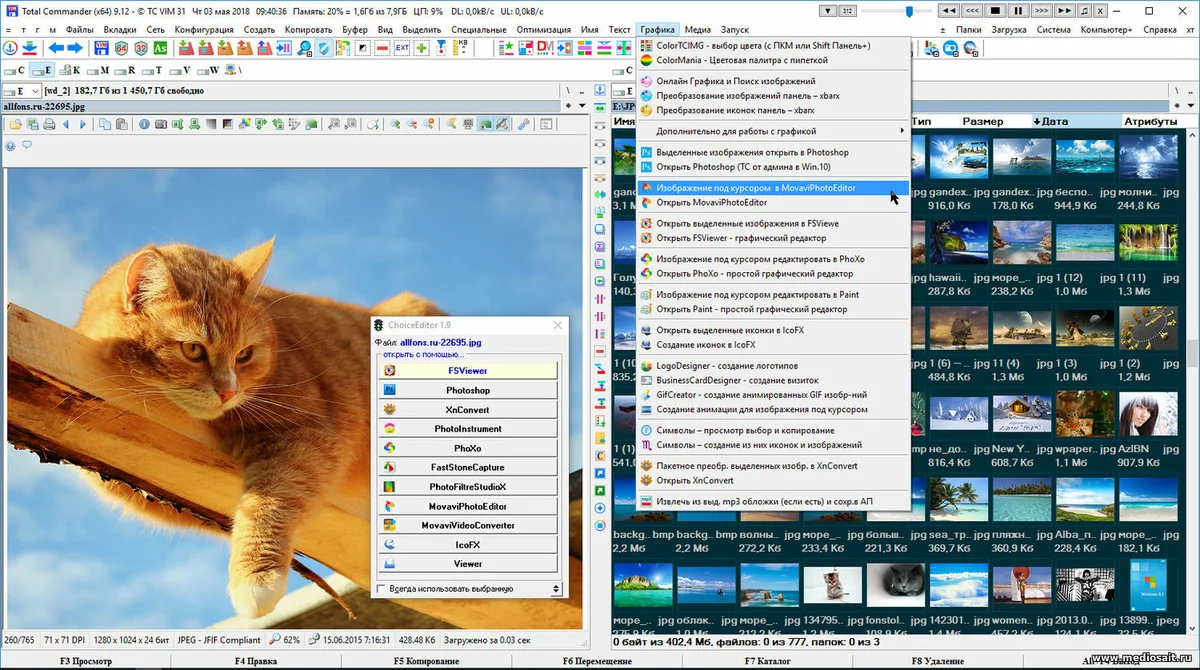Stop playback with the square button

point(995,10)
